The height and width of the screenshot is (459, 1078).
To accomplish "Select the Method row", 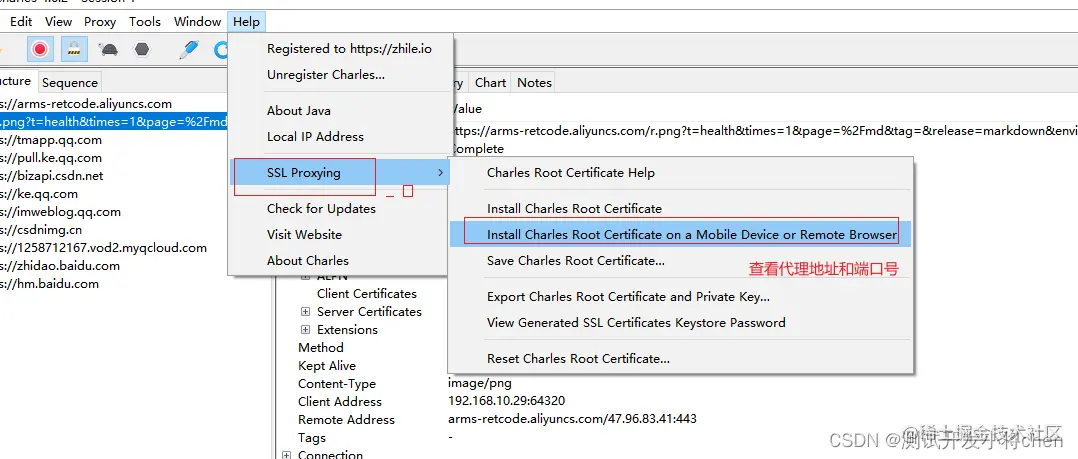I will click(320, 348).
